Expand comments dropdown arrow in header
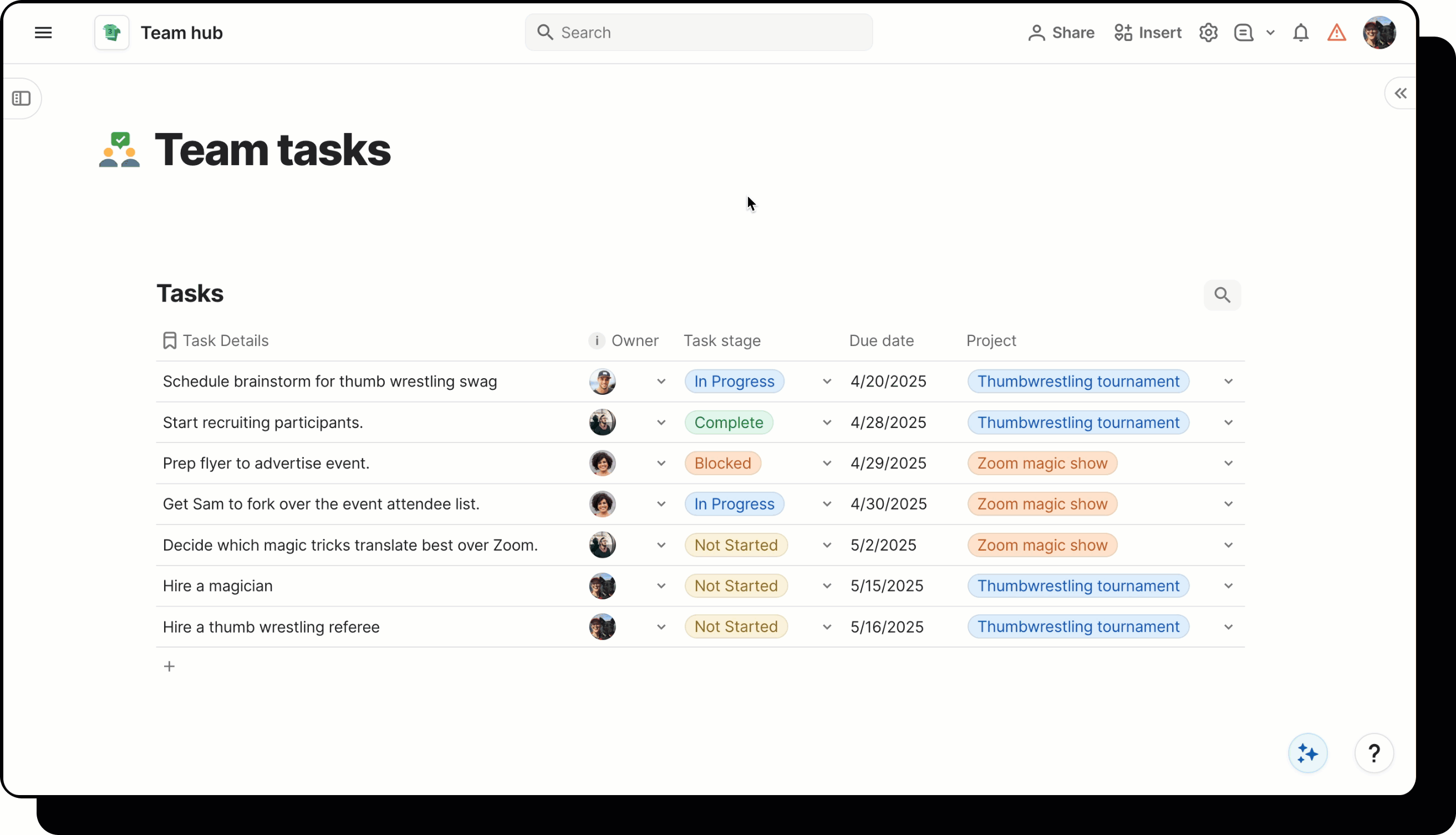Screen dimensions: 1456x835 tap(1270, 33)
